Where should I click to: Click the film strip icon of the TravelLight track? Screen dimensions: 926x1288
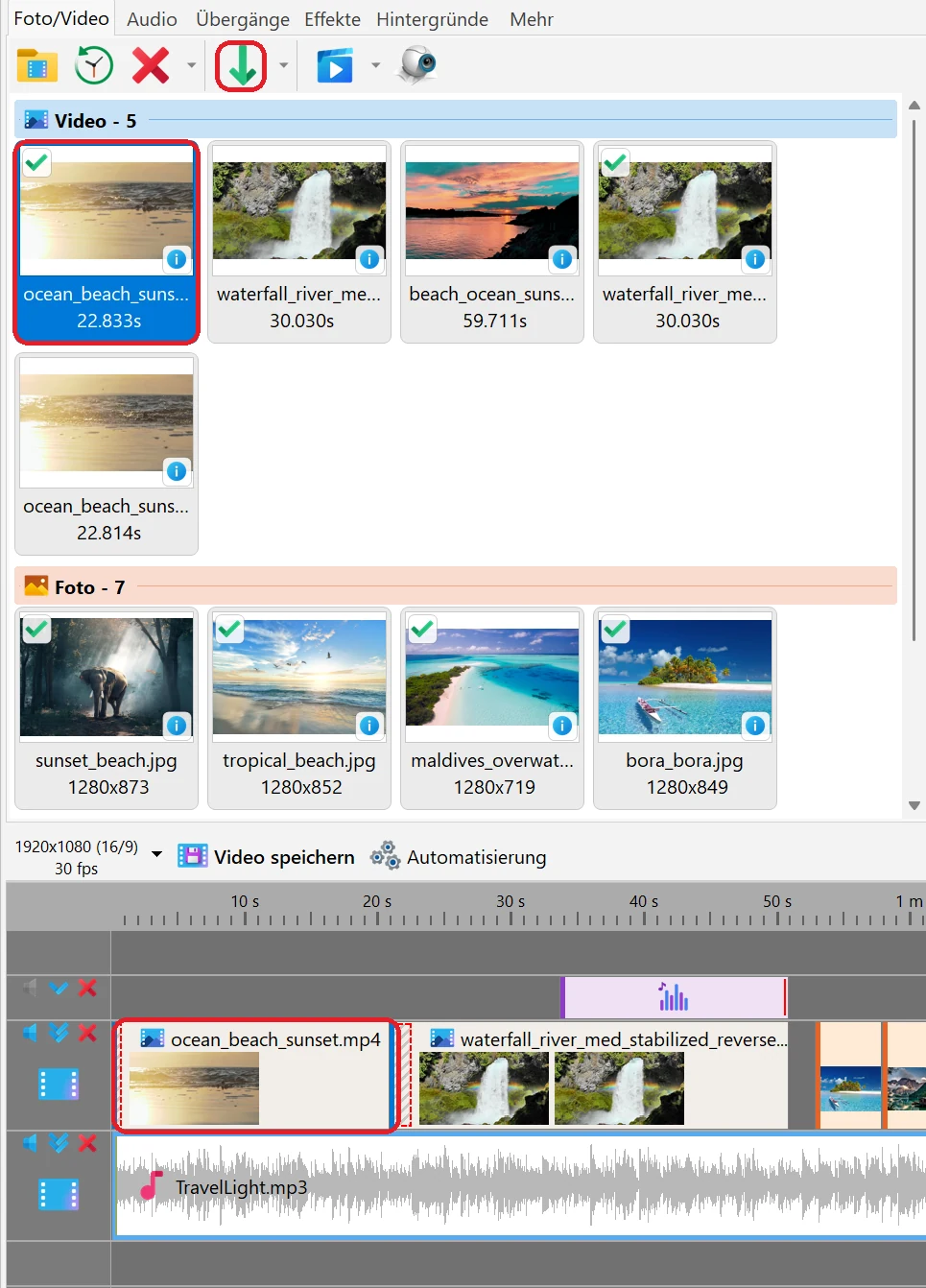59,1195
